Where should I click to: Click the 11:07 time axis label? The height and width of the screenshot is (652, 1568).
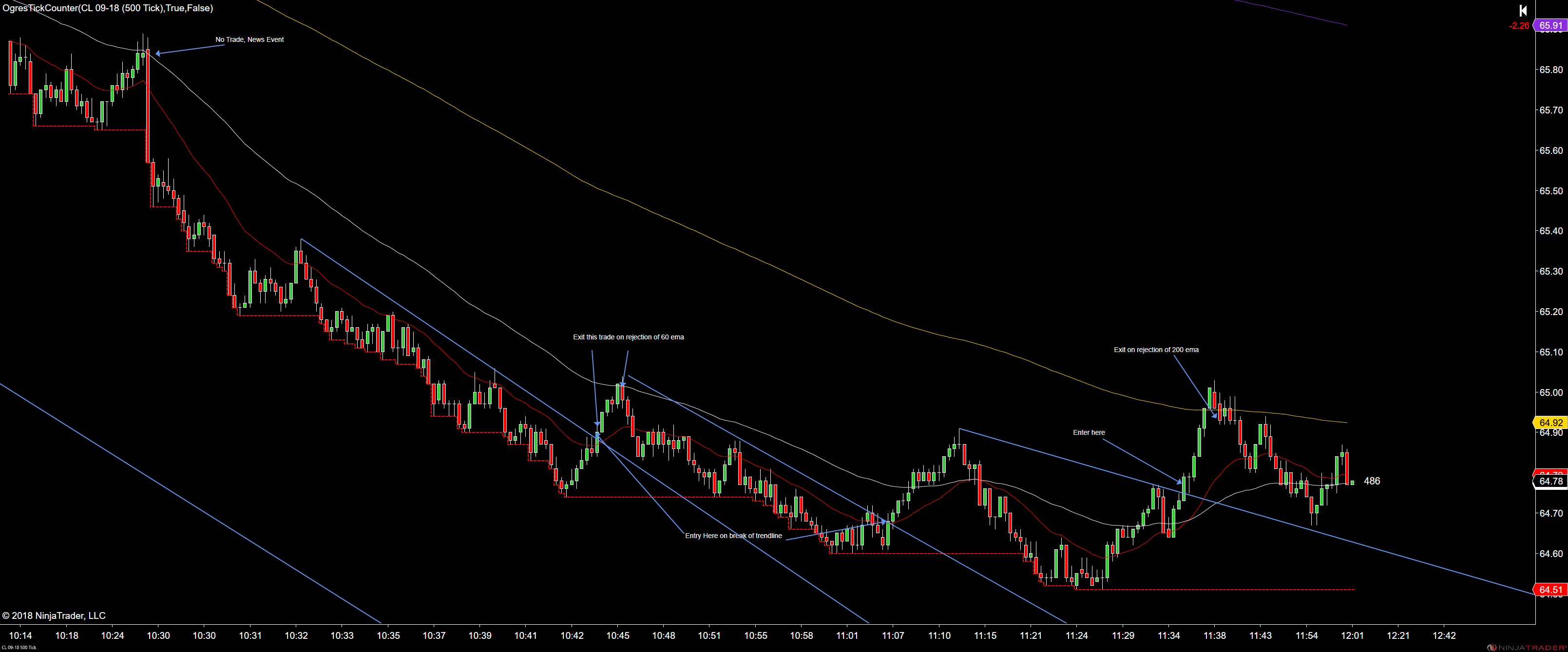893,635
